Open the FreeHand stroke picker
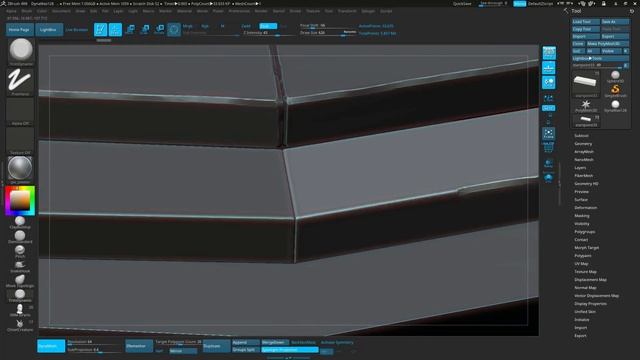The image size is (640, 360). [20, 82]
